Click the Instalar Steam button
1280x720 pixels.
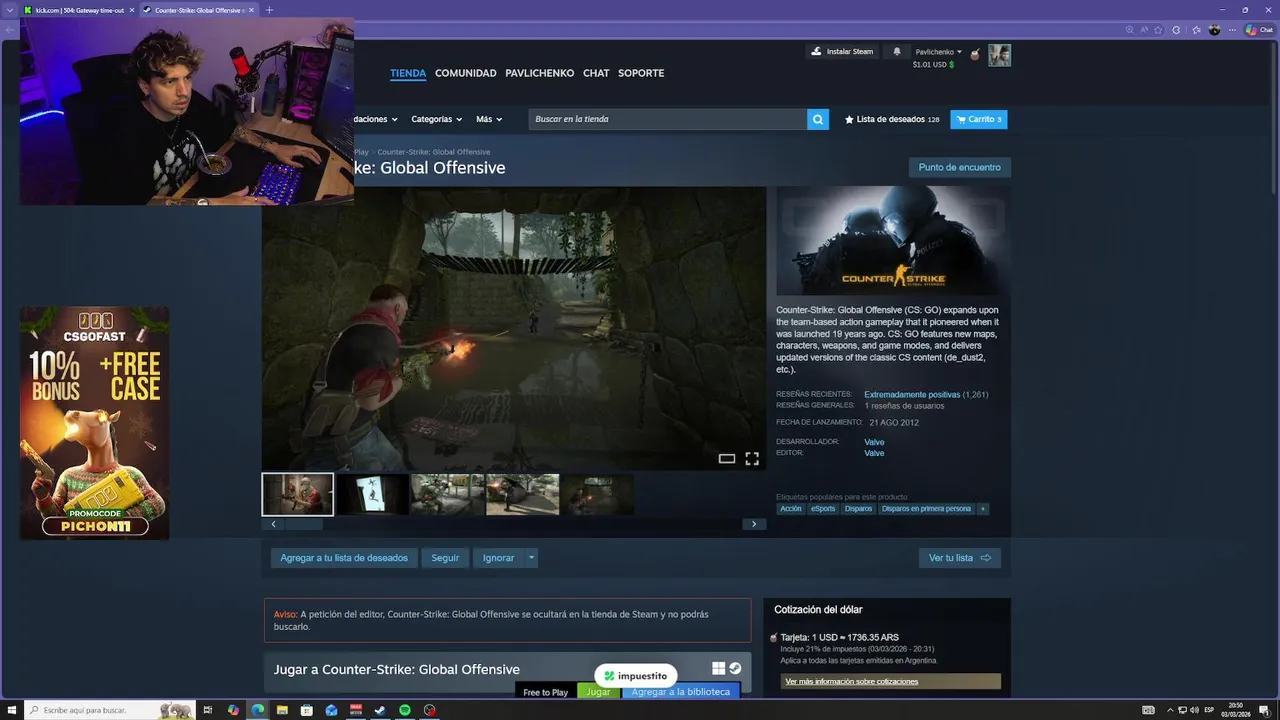842,51
